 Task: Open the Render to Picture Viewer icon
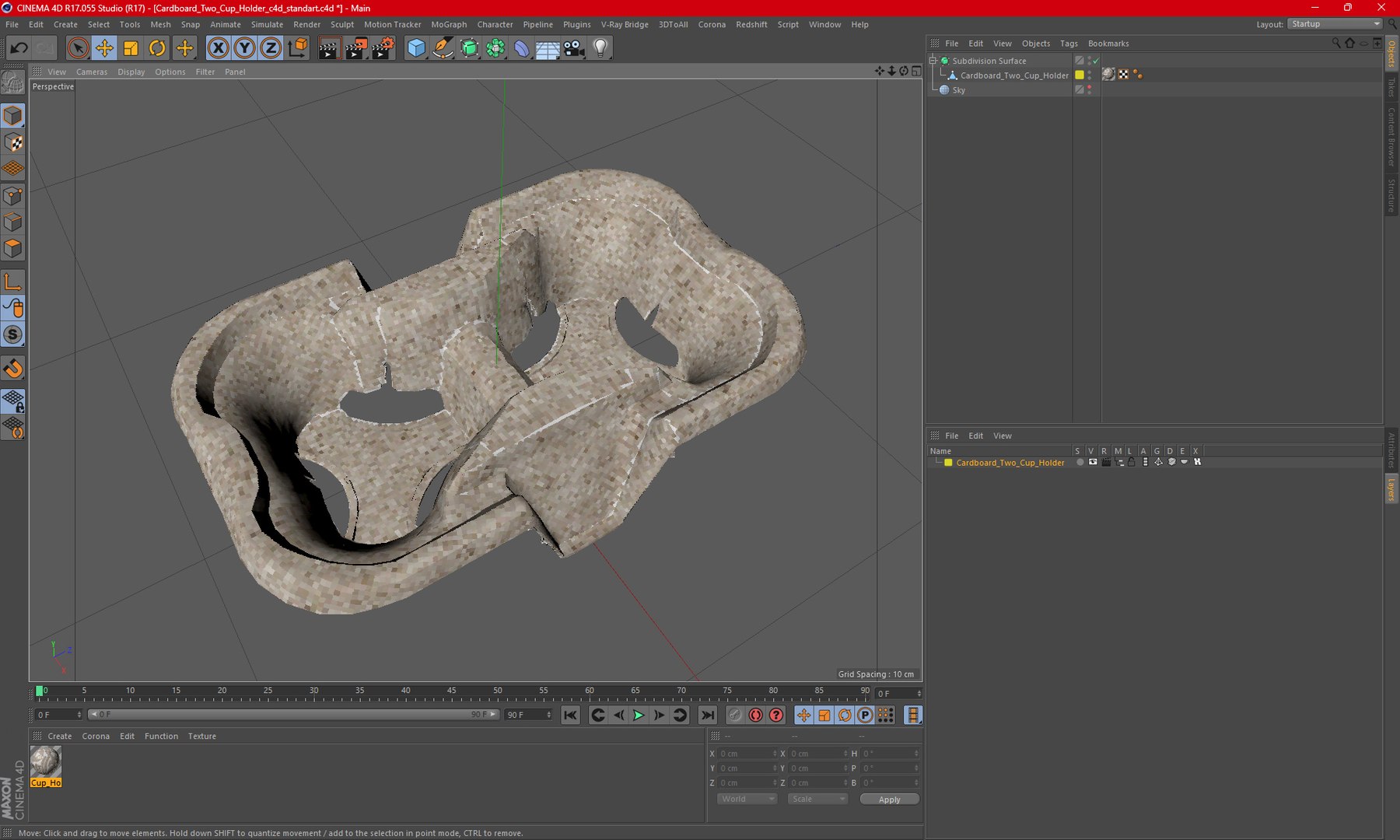click(355, 48)
